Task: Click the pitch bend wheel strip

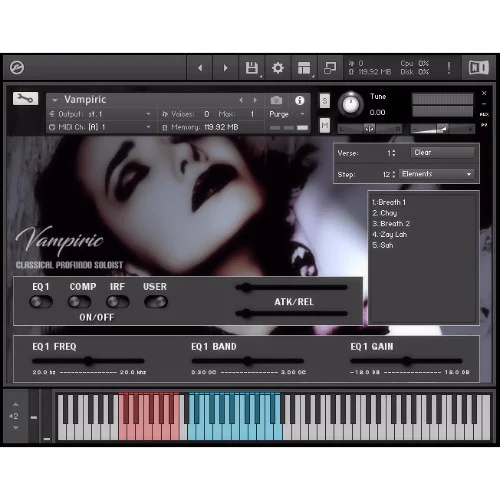Action: click(34, 416)
